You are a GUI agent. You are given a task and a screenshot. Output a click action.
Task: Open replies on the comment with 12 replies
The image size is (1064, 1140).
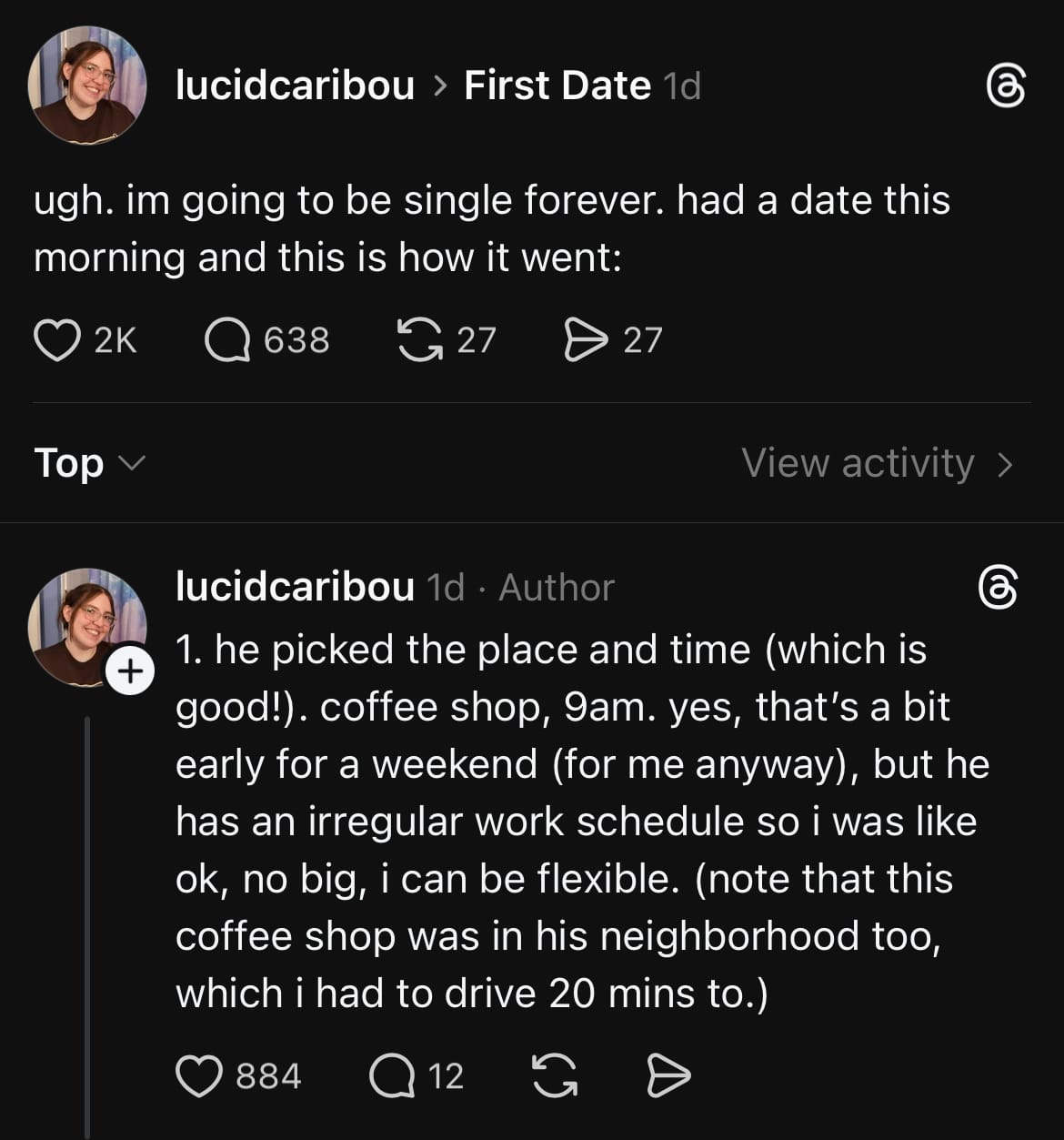(x=392, y=1076)
